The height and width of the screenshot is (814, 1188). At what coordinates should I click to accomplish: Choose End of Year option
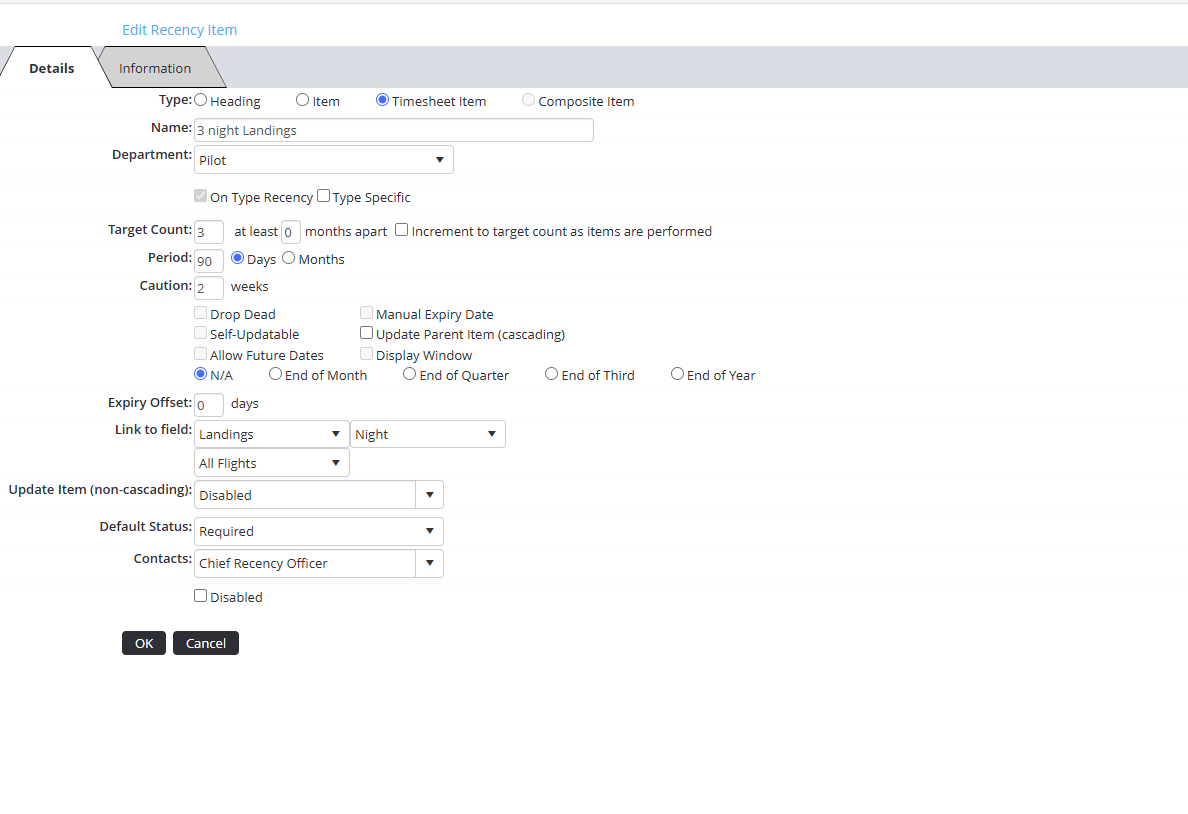(x=677, y=374)
